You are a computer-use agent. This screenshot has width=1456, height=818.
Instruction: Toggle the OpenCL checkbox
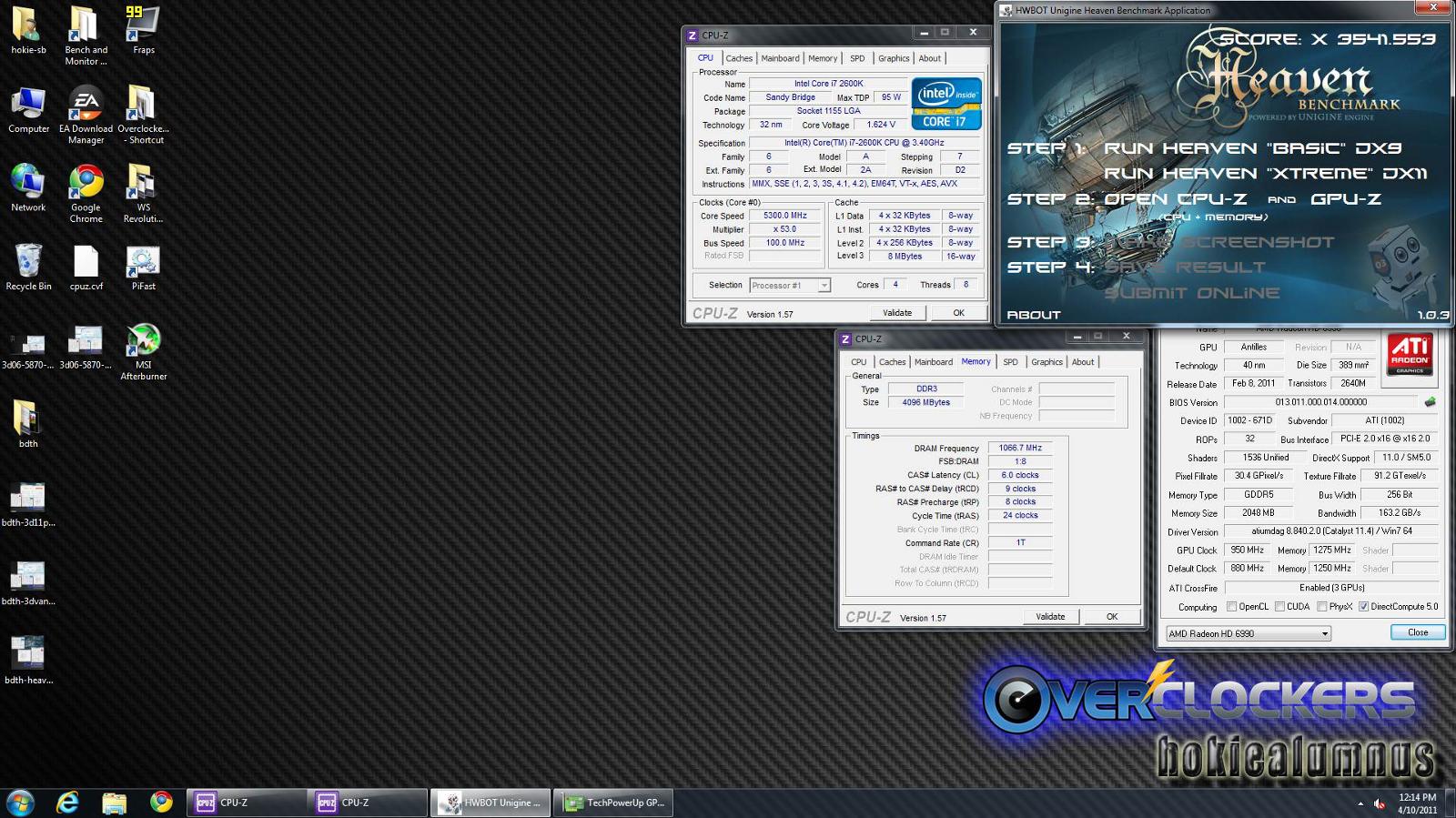click(x=1231, y=607)
